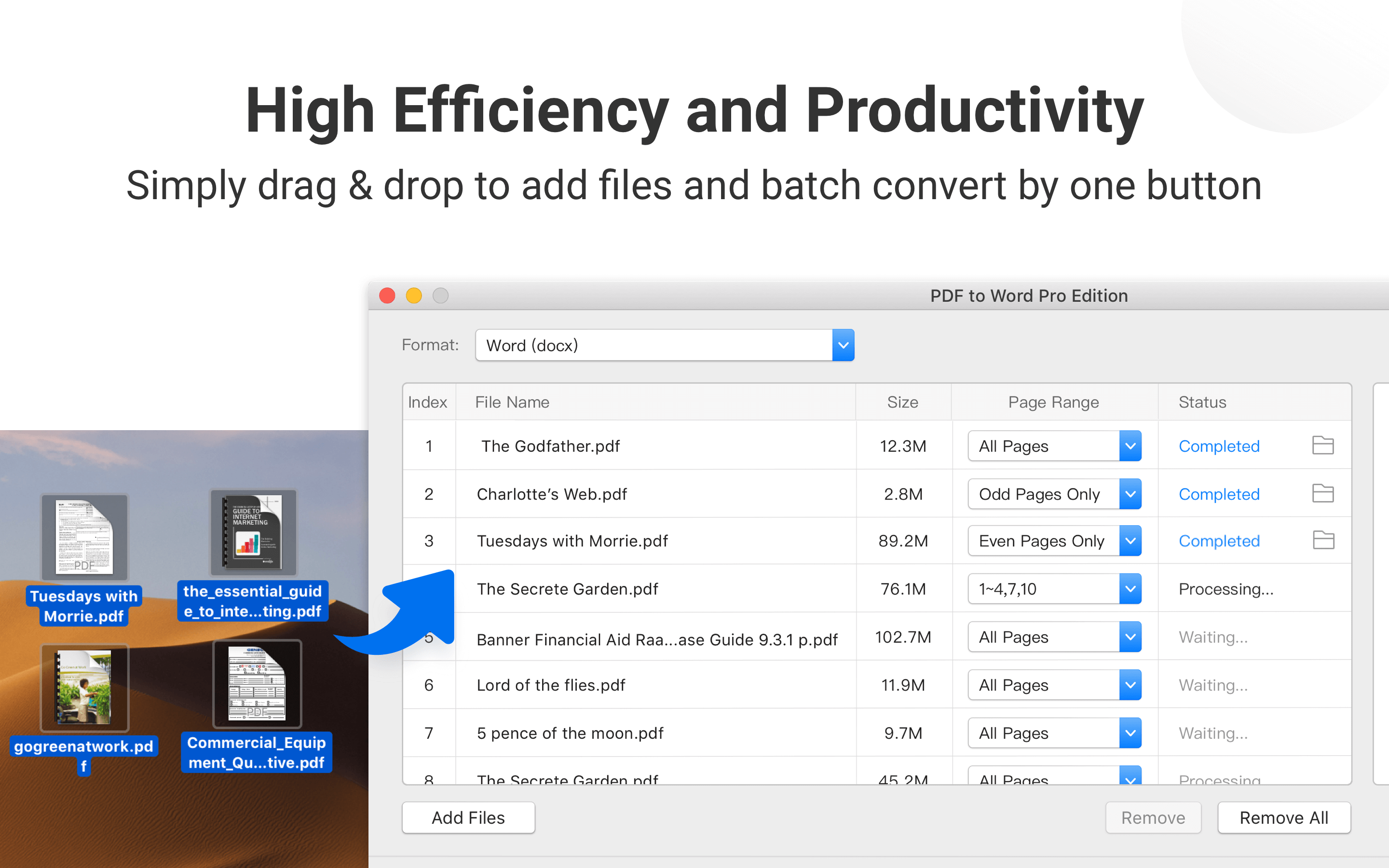
Task: Select Commercial_Equipment PDF desktop icon
Action: 257,684
